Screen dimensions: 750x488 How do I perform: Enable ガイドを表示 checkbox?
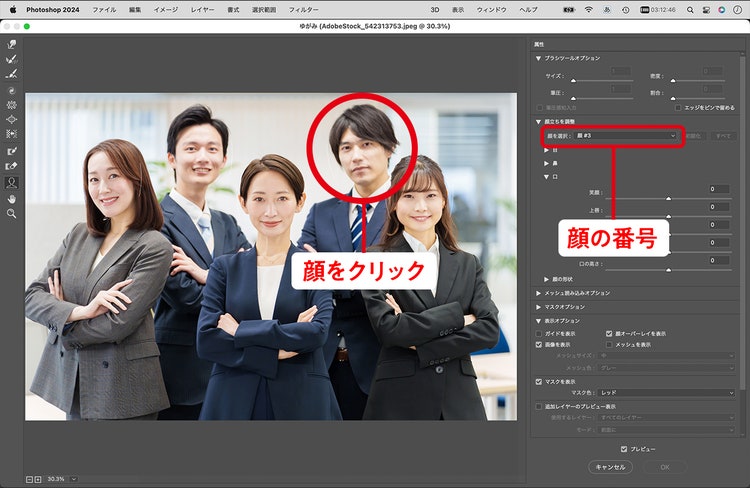click(539, 333)
